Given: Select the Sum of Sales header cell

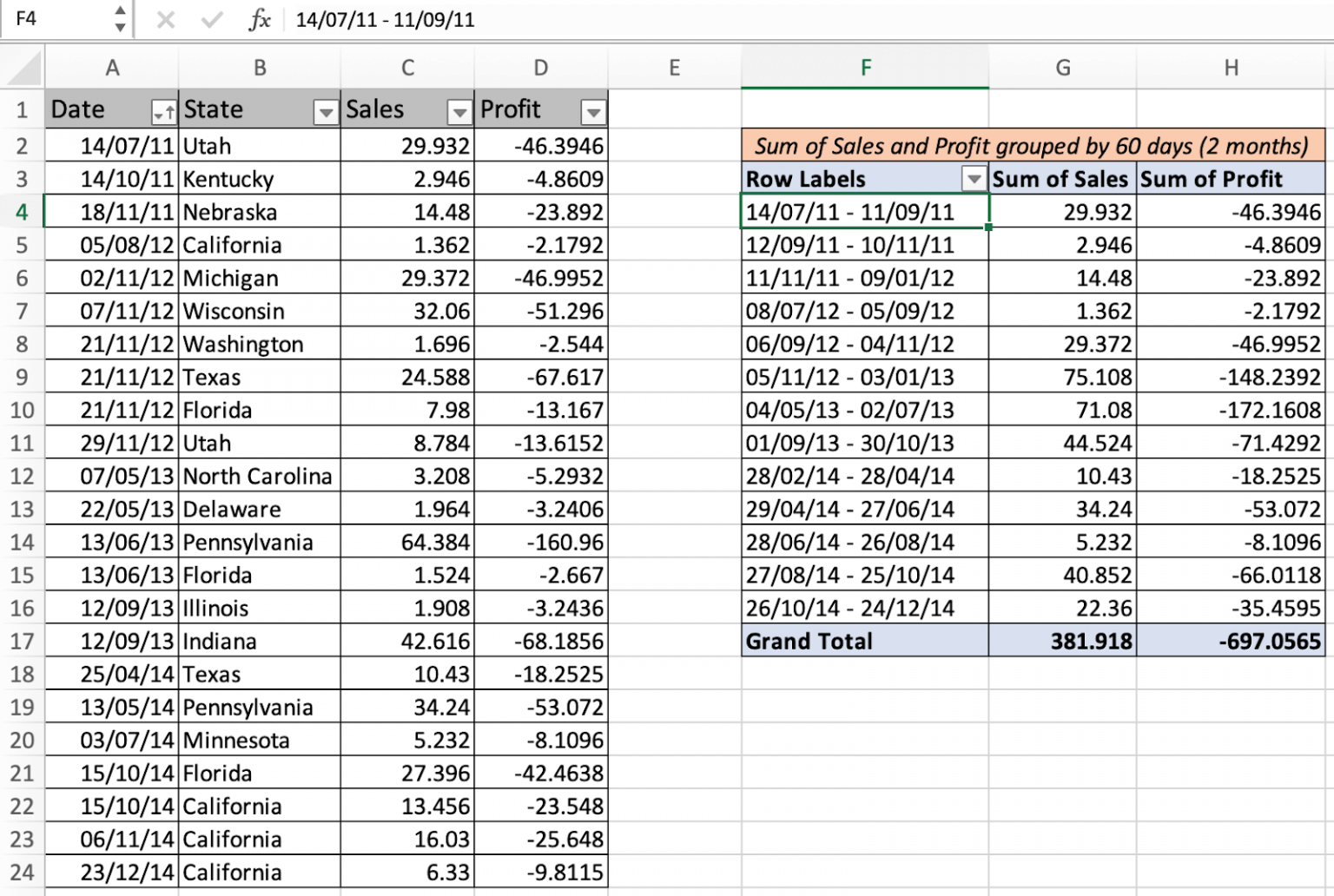Looking at the screenshot, I should (x=1061, y=179).
